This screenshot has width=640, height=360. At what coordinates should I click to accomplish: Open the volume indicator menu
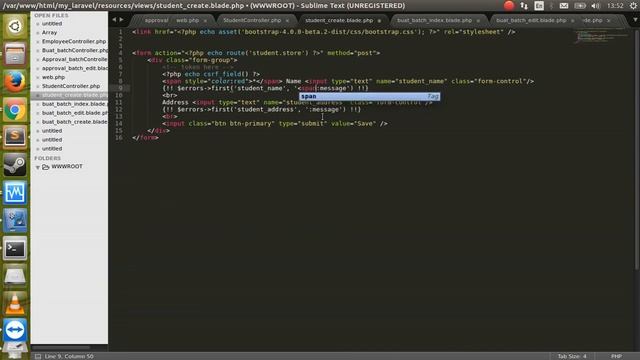coord(596,6)
